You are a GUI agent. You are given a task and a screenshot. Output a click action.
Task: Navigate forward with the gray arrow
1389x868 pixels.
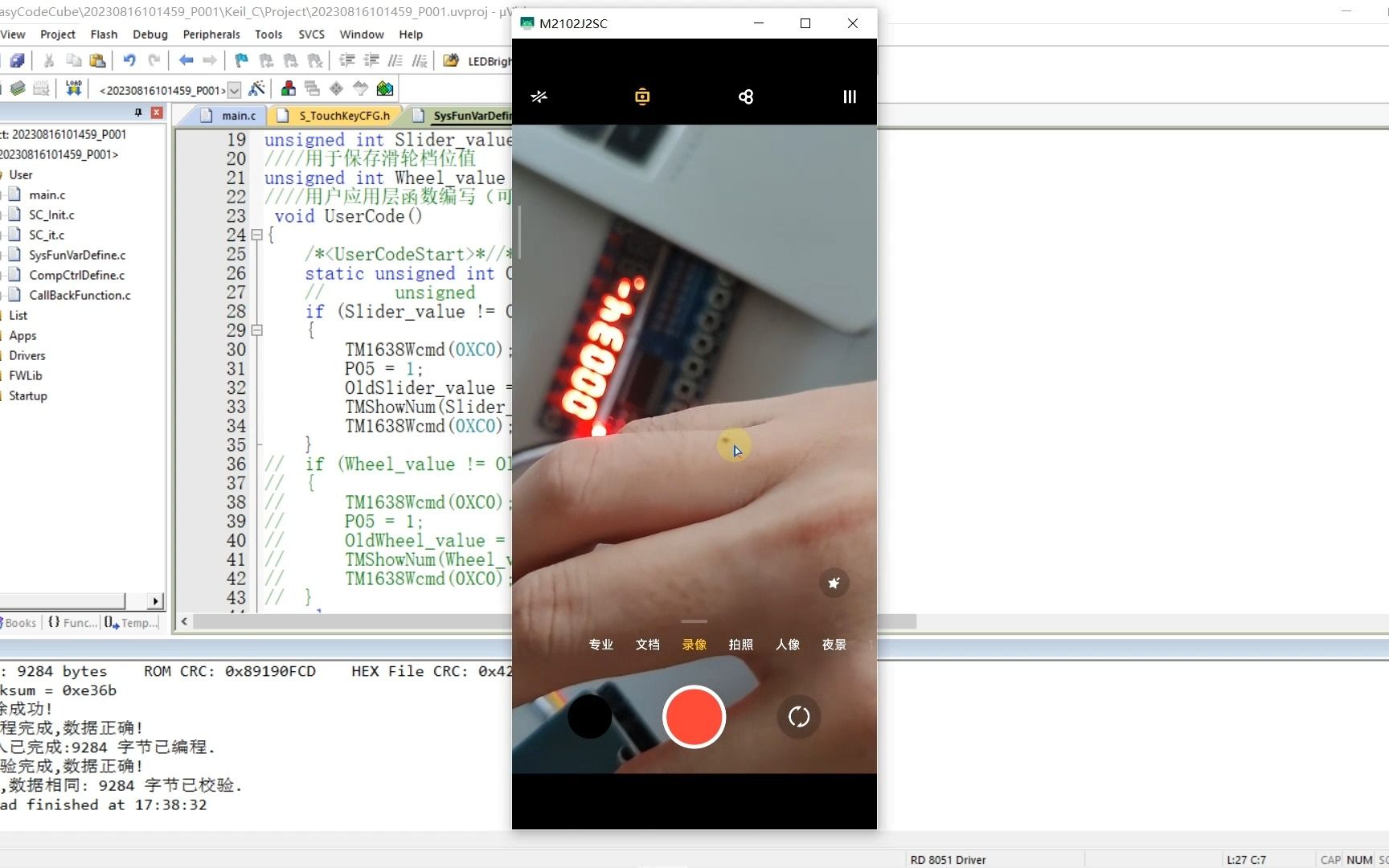pos(210,60)
